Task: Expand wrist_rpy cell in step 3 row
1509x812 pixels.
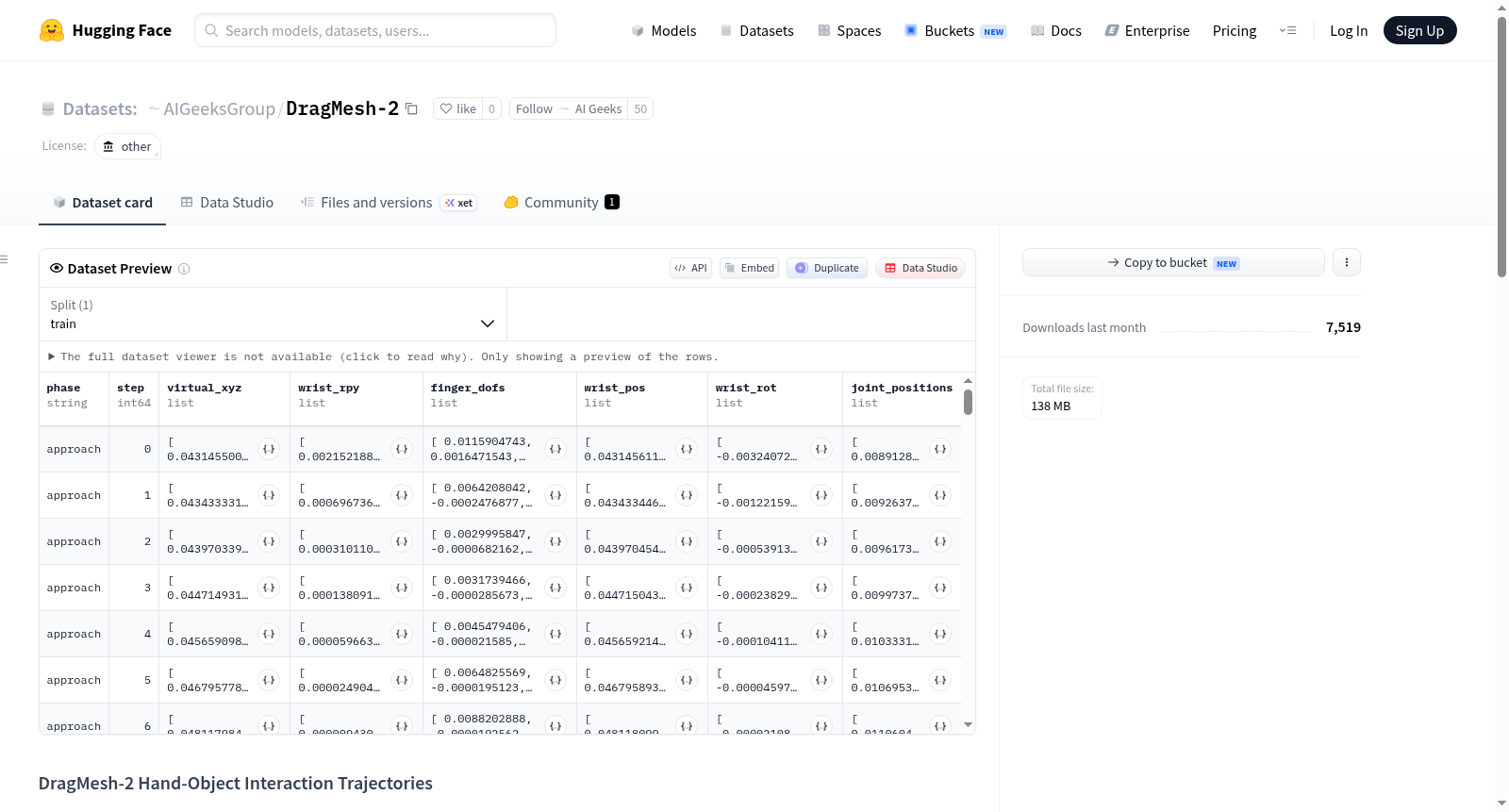Action: (x=402, y=588)
